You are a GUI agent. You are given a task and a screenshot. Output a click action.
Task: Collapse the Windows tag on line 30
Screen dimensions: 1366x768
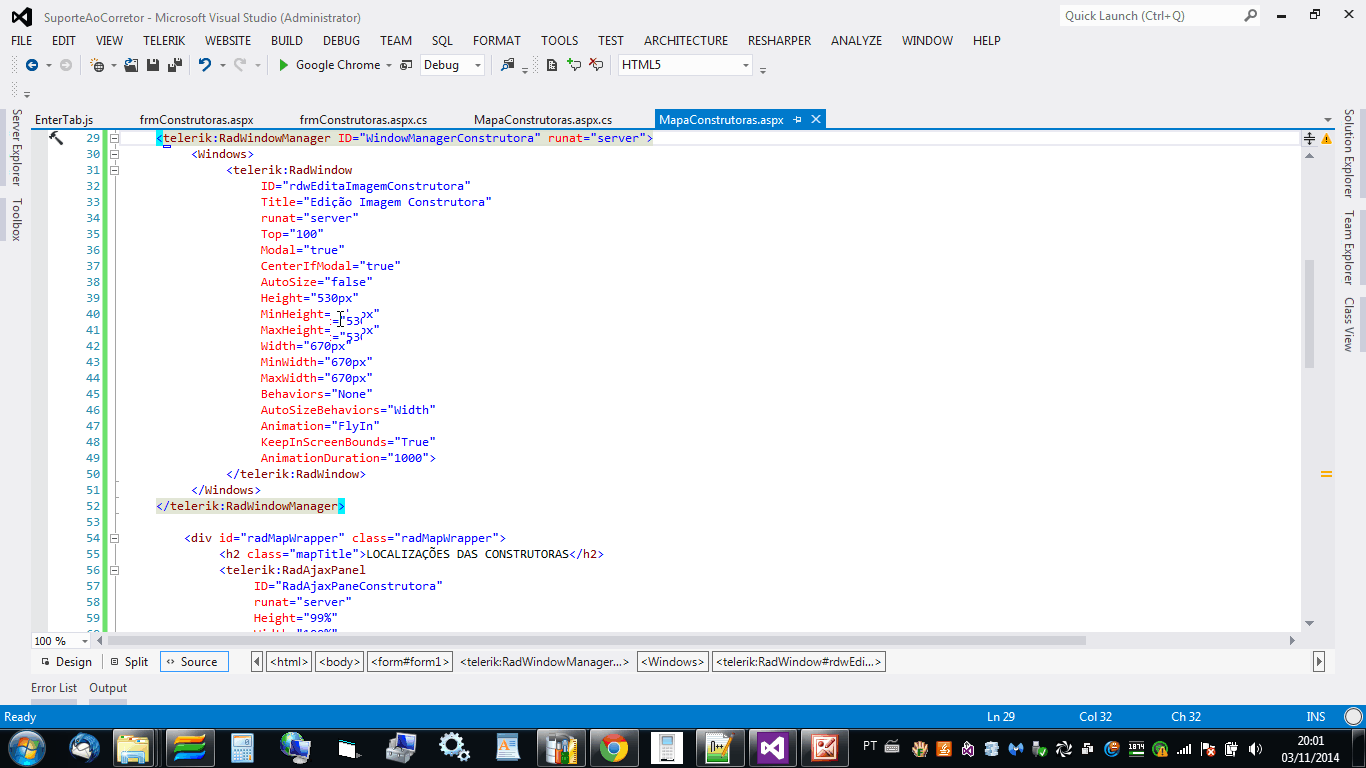point(114,154)
